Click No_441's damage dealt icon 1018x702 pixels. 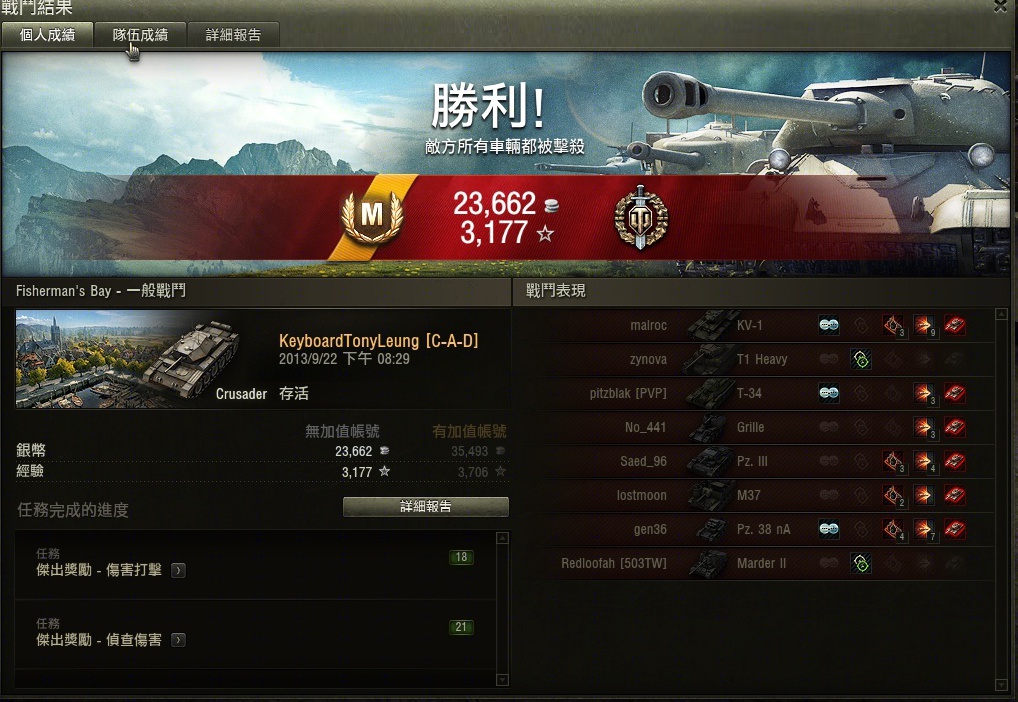pos(924,427)
